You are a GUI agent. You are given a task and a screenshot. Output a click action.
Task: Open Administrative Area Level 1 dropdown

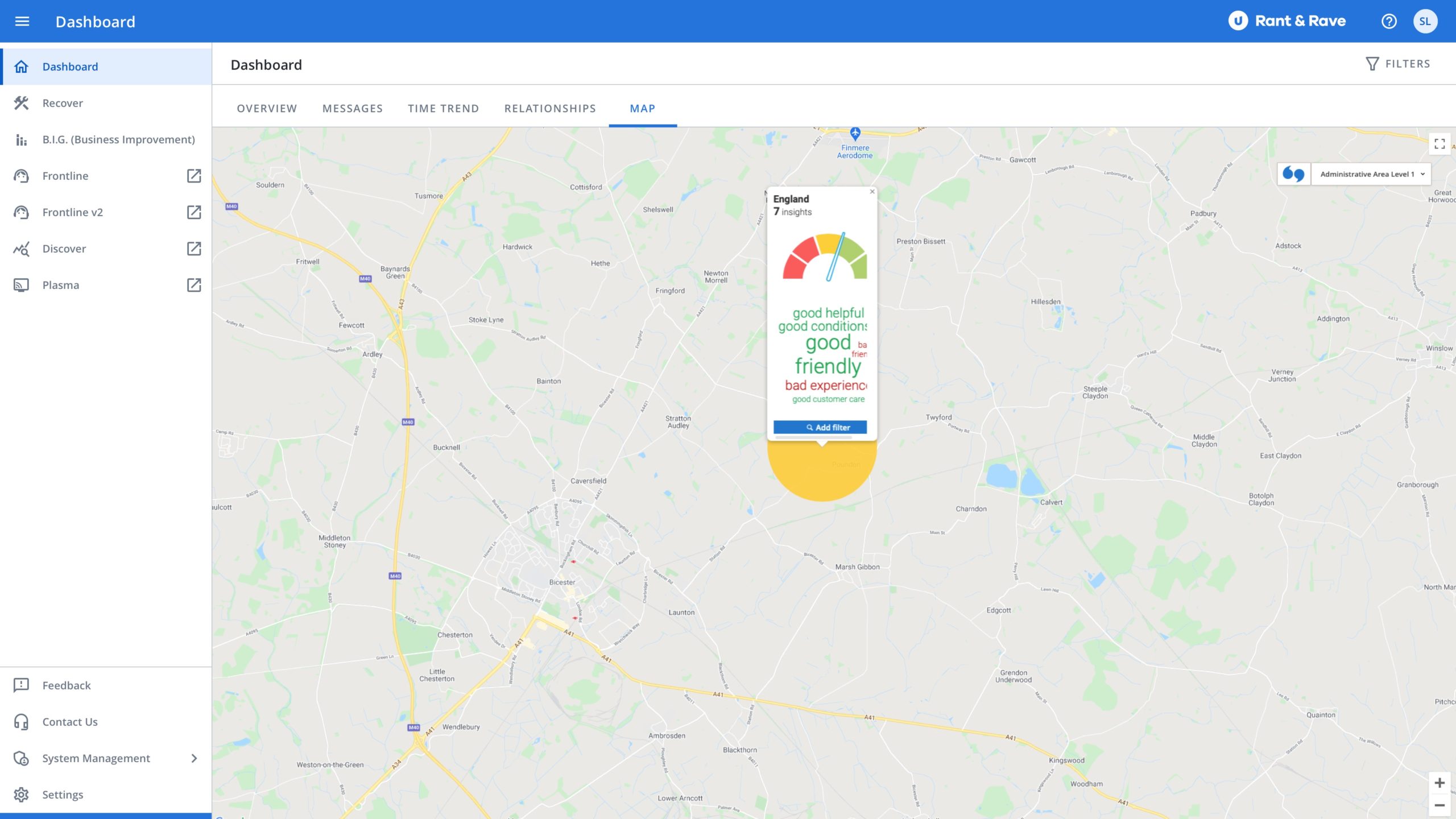(x=1371, y=174)
